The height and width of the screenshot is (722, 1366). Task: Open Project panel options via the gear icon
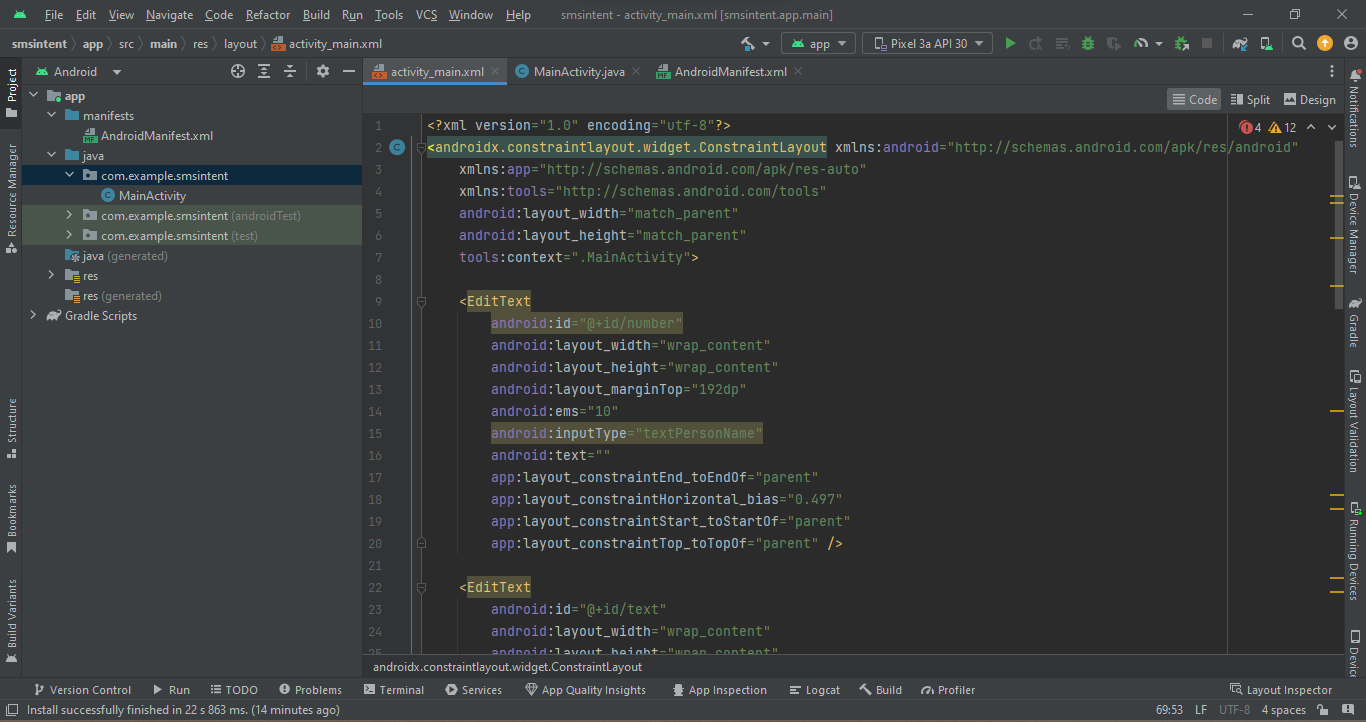pyautogui.click(x=322, y=71)
